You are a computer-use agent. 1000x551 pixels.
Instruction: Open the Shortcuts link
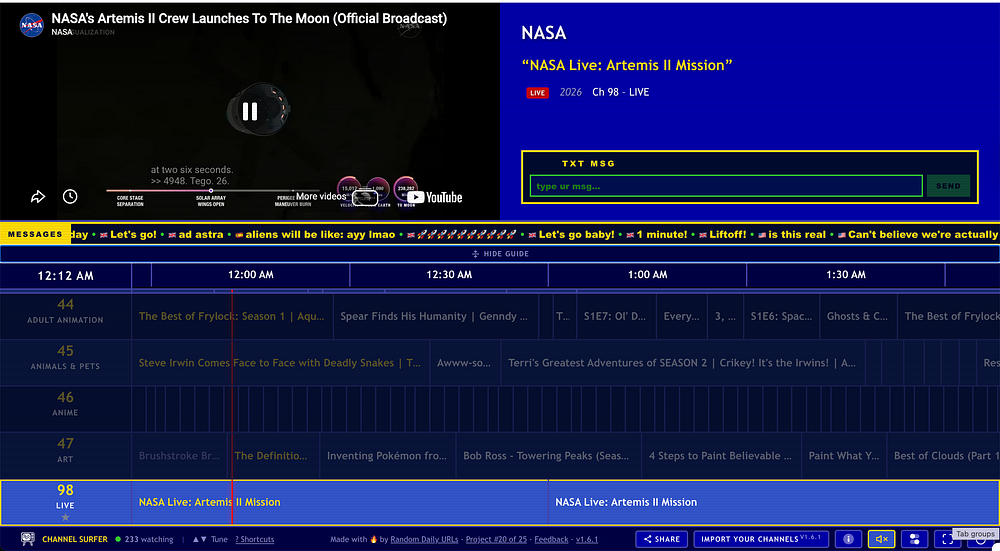click(254, 540)
